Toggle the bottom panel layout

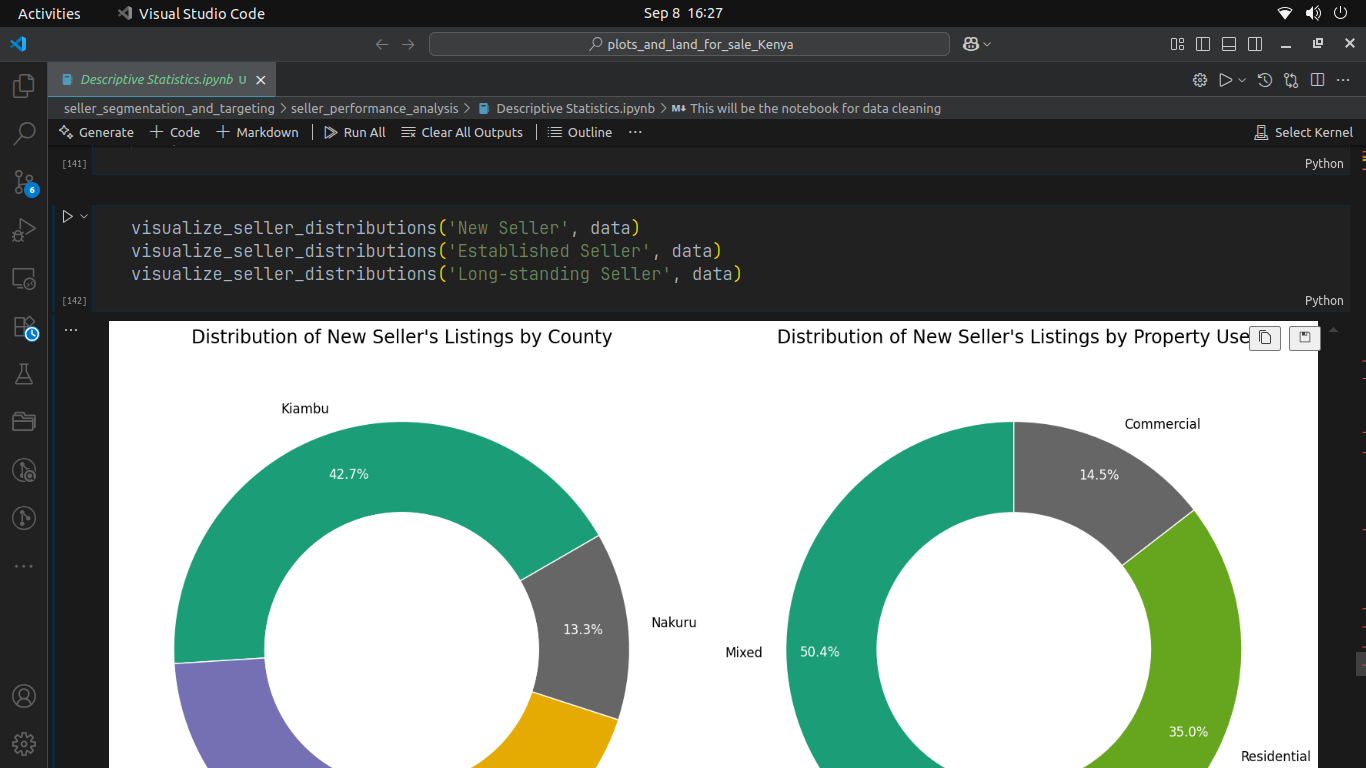point(1229,44)
